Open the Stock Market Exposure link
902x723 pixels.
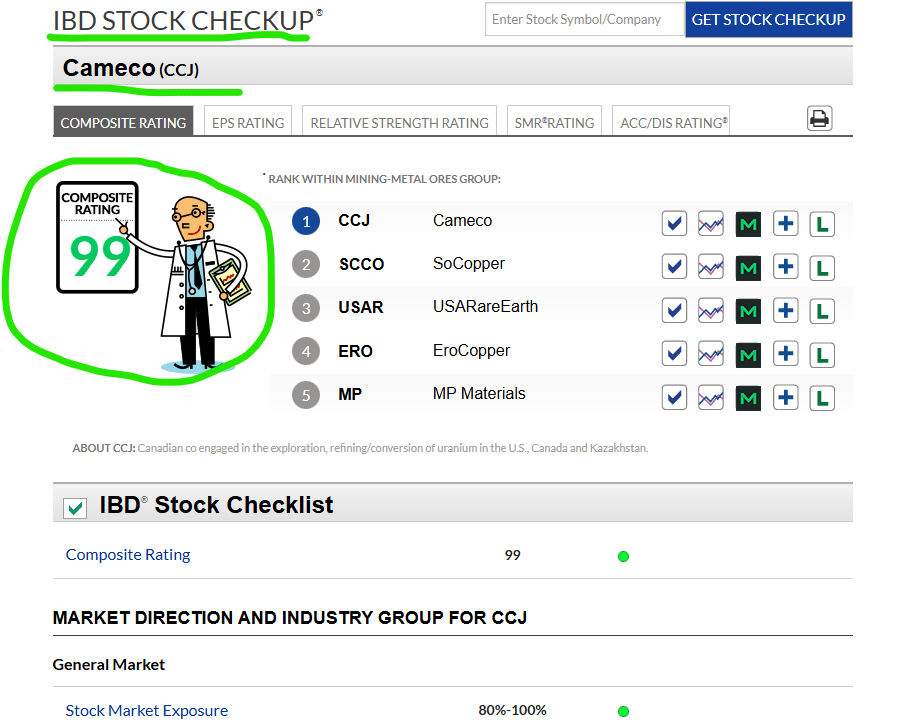click(x=147, y=710)
